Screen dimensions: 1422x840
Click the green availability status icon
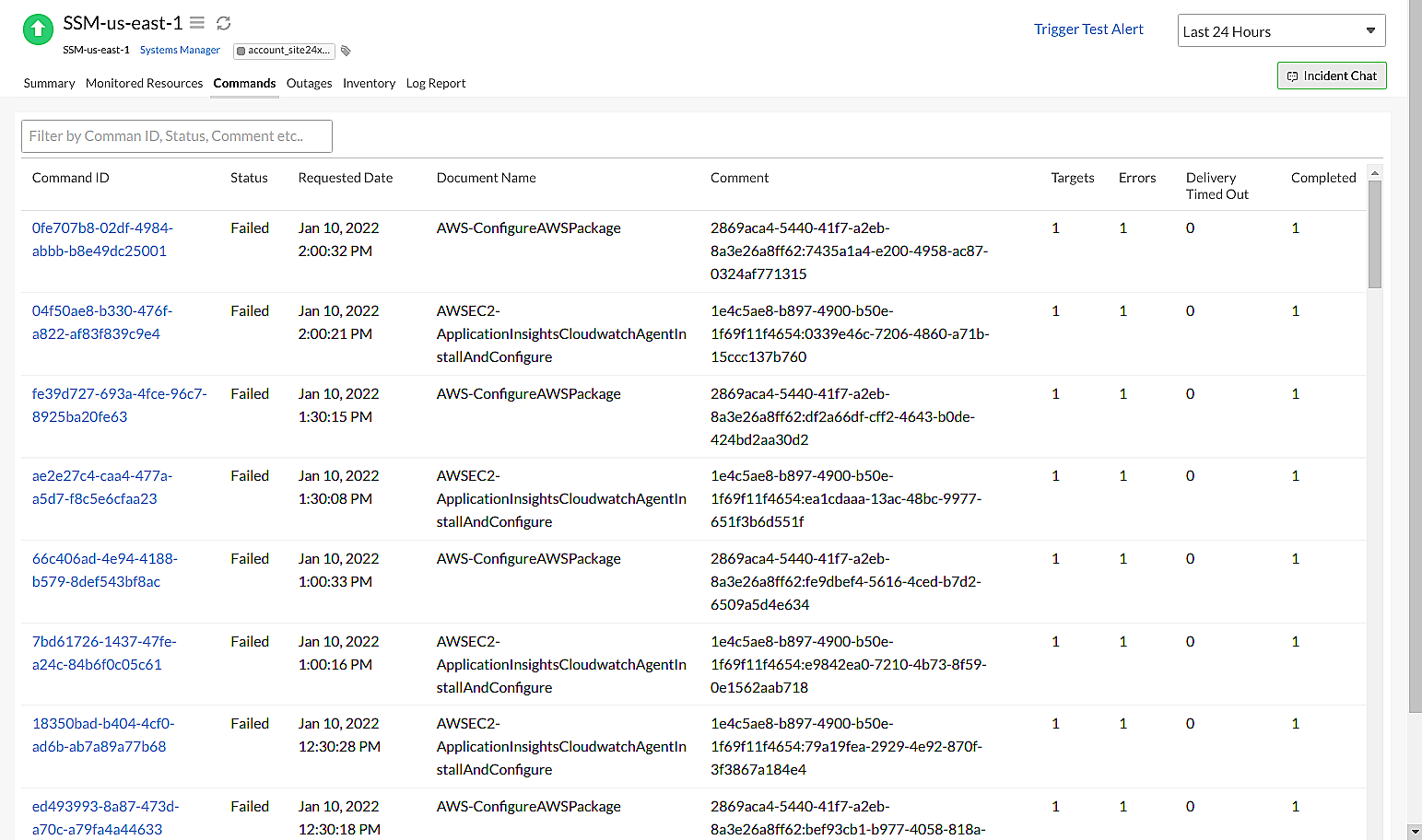(x=38, y=29)
